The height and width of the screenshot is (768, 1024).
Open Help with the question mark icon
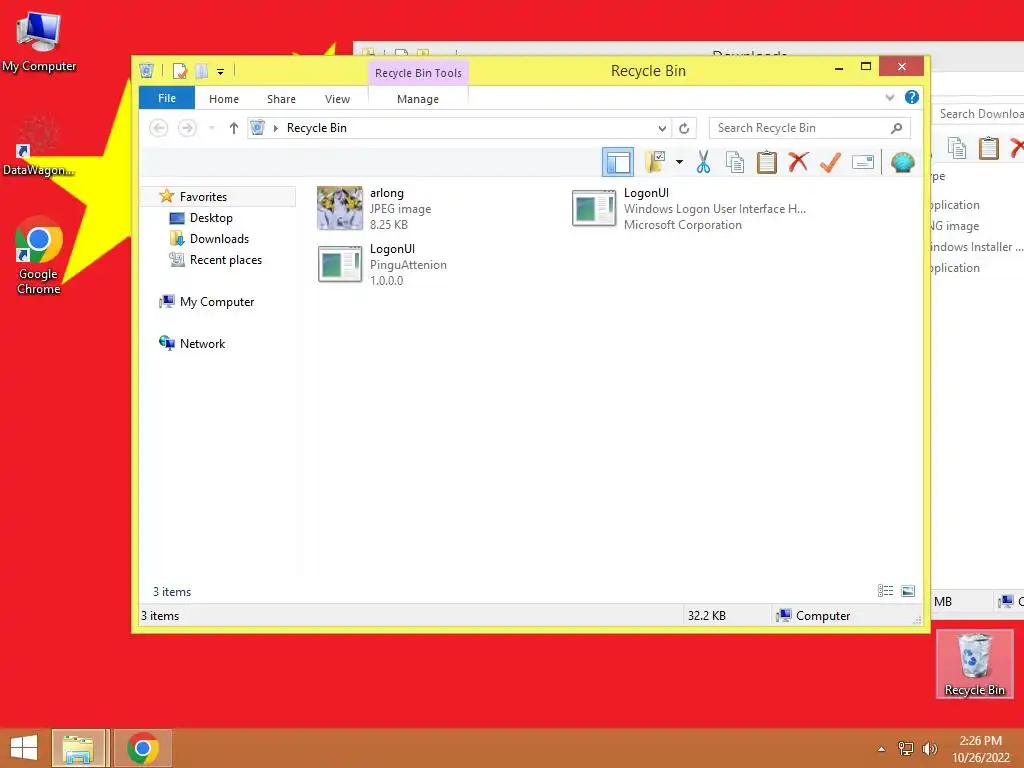coord(912,97)
